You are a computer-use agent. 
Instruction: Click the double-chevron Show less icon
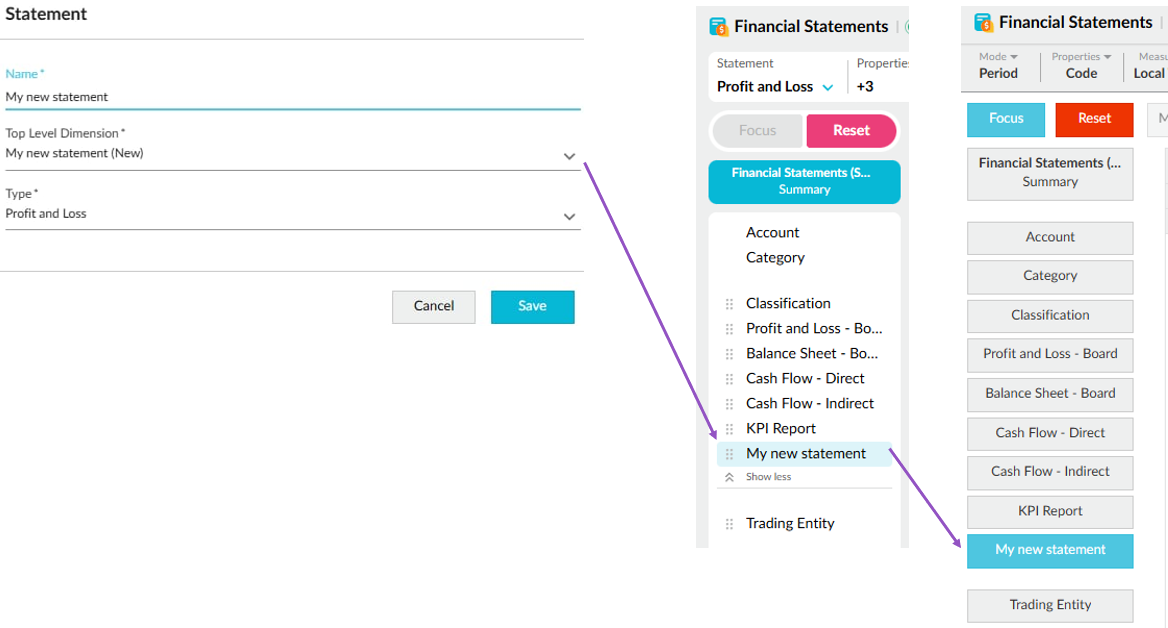pos(729,478)
